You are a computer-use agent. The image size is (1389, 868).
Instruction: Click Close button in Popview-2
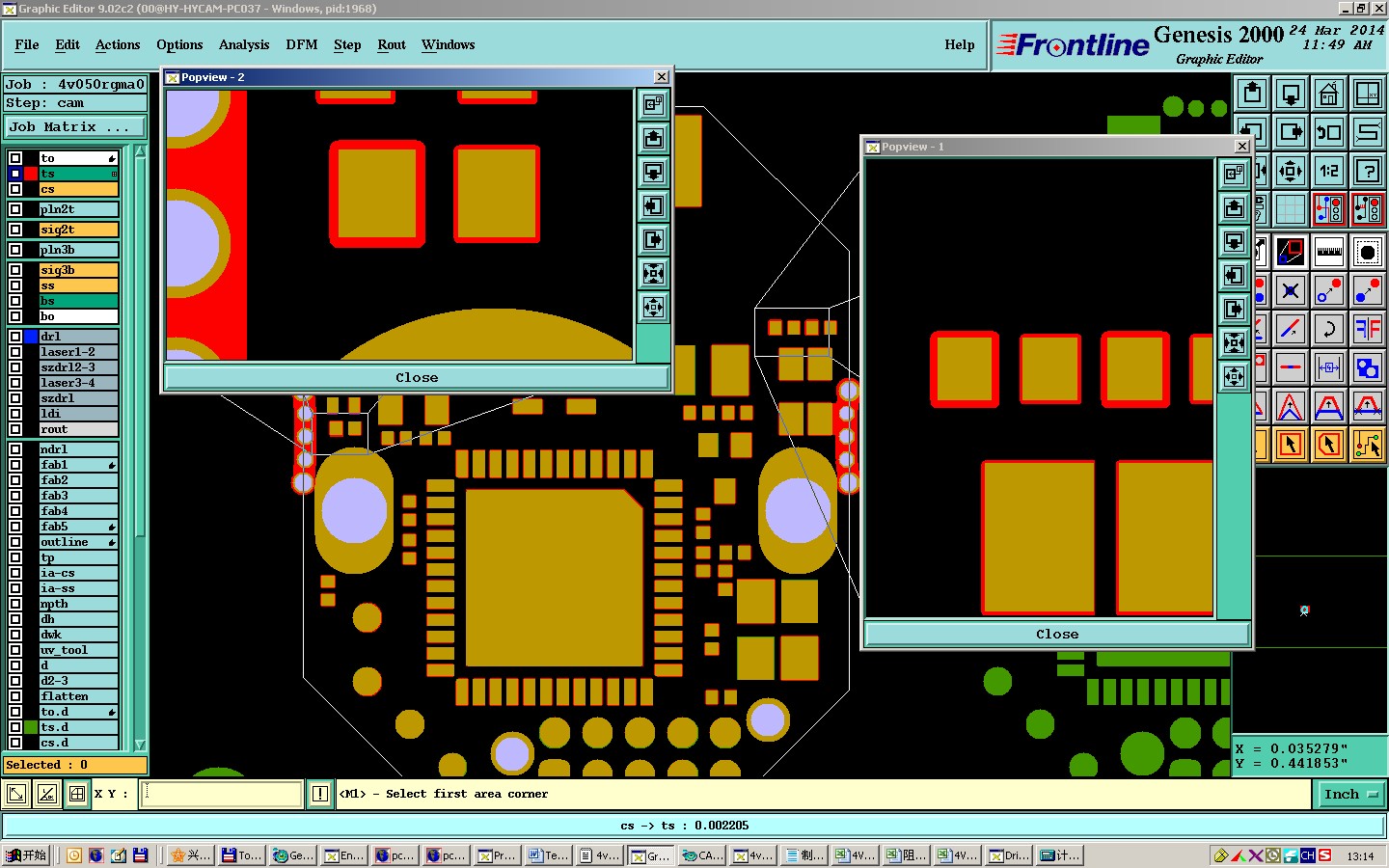tap(417, 377)
